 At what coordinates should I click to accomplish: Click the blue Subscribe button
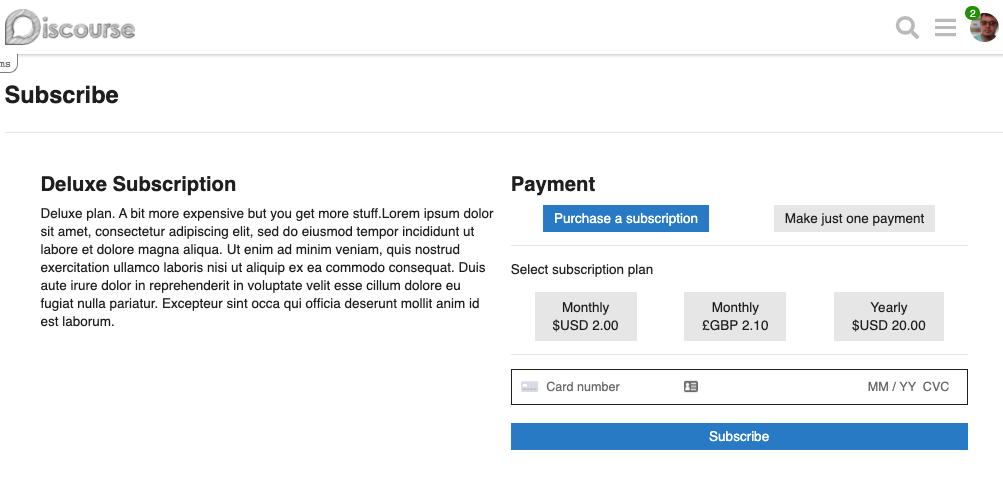click(x=739, y=436)
